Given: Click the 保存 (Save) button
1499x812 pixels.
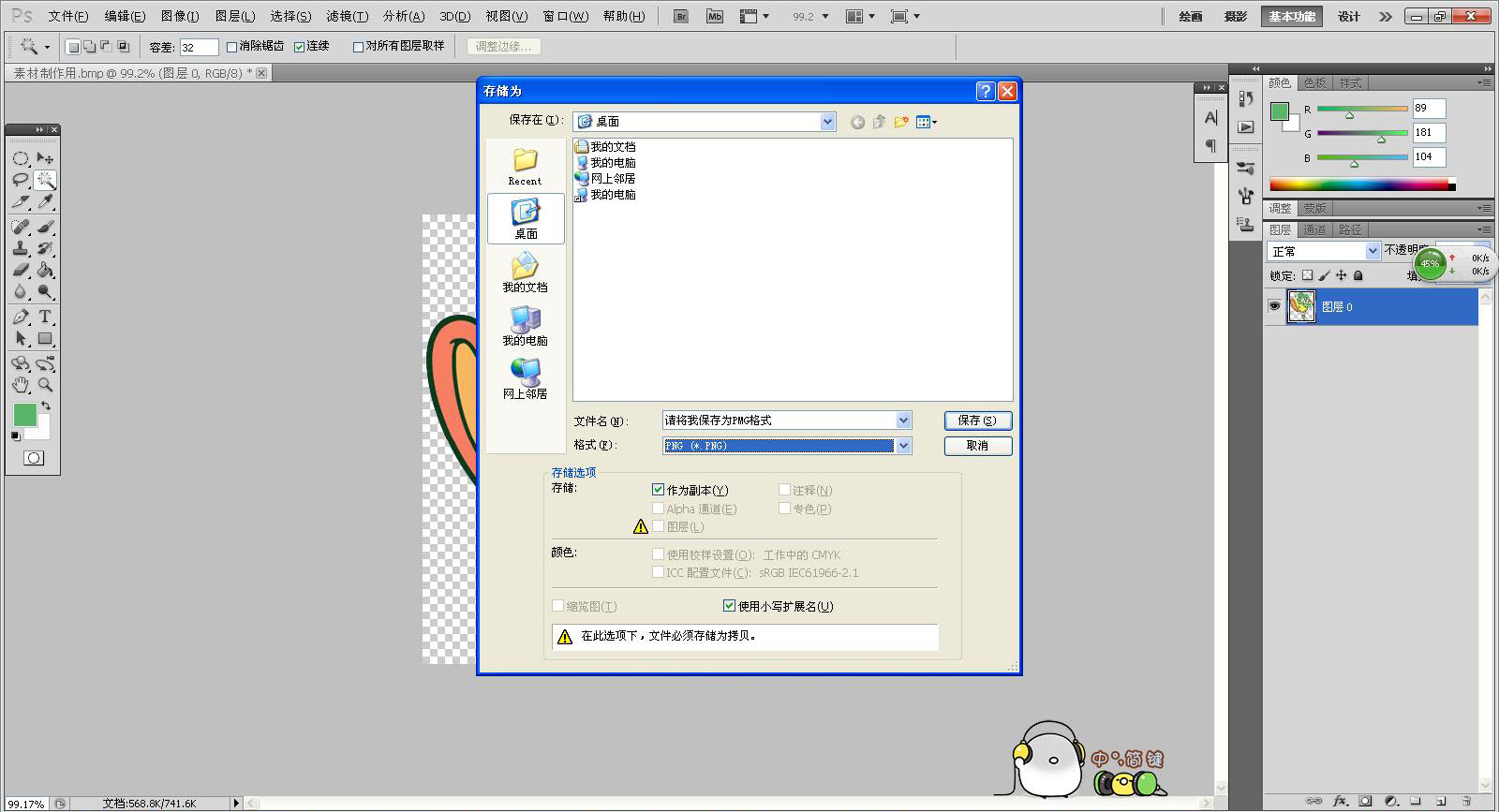Looking at the screenshot, I should tap(977, 421).
